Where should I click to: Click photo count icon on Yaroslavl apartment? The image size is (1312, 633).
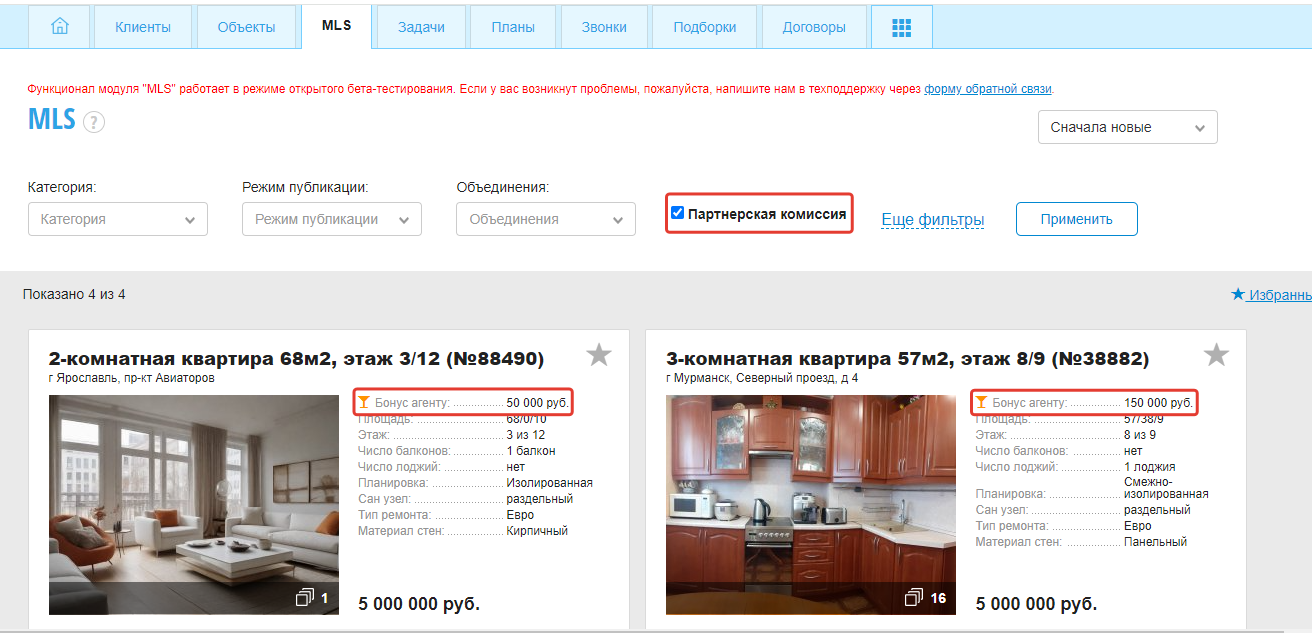306,598
